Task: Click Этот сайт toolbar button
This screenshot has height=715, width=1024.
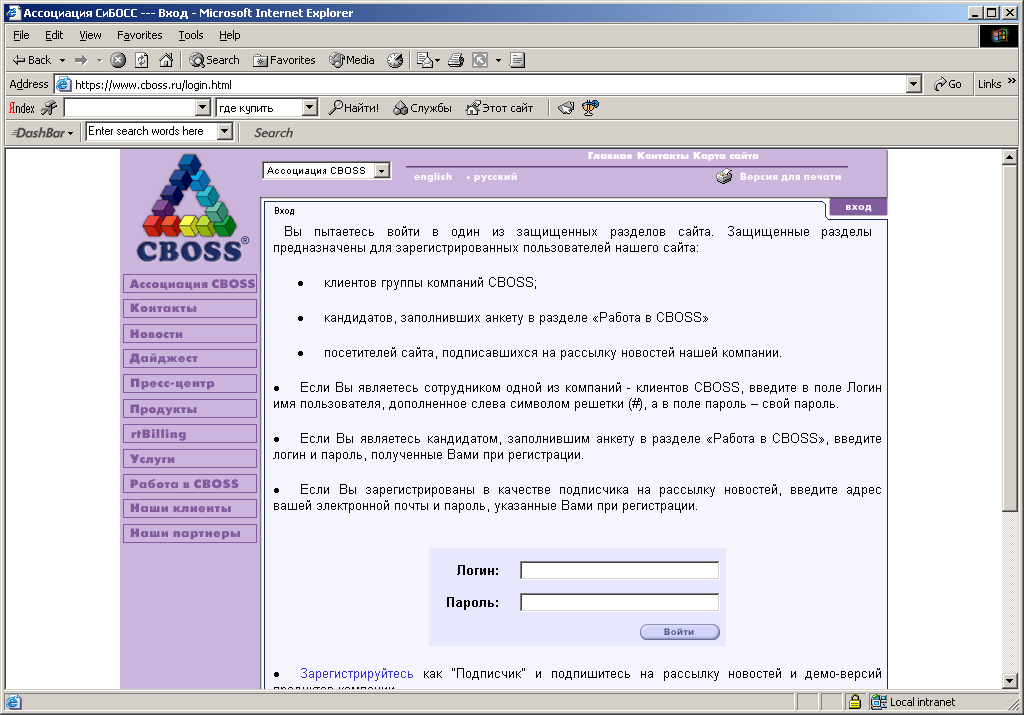Action: tap(499, 108)
